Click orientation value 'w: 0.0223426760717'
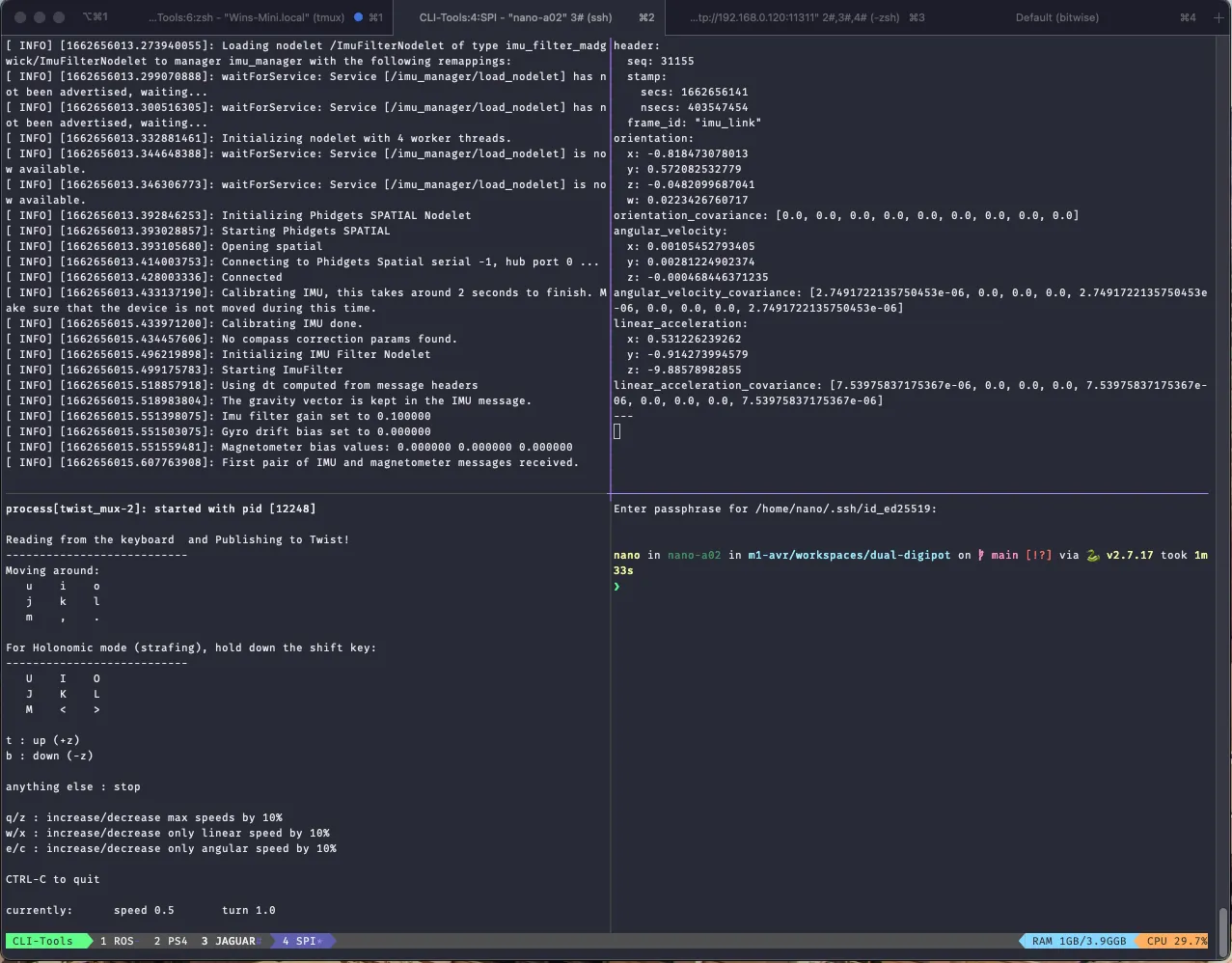 [687, 200]
